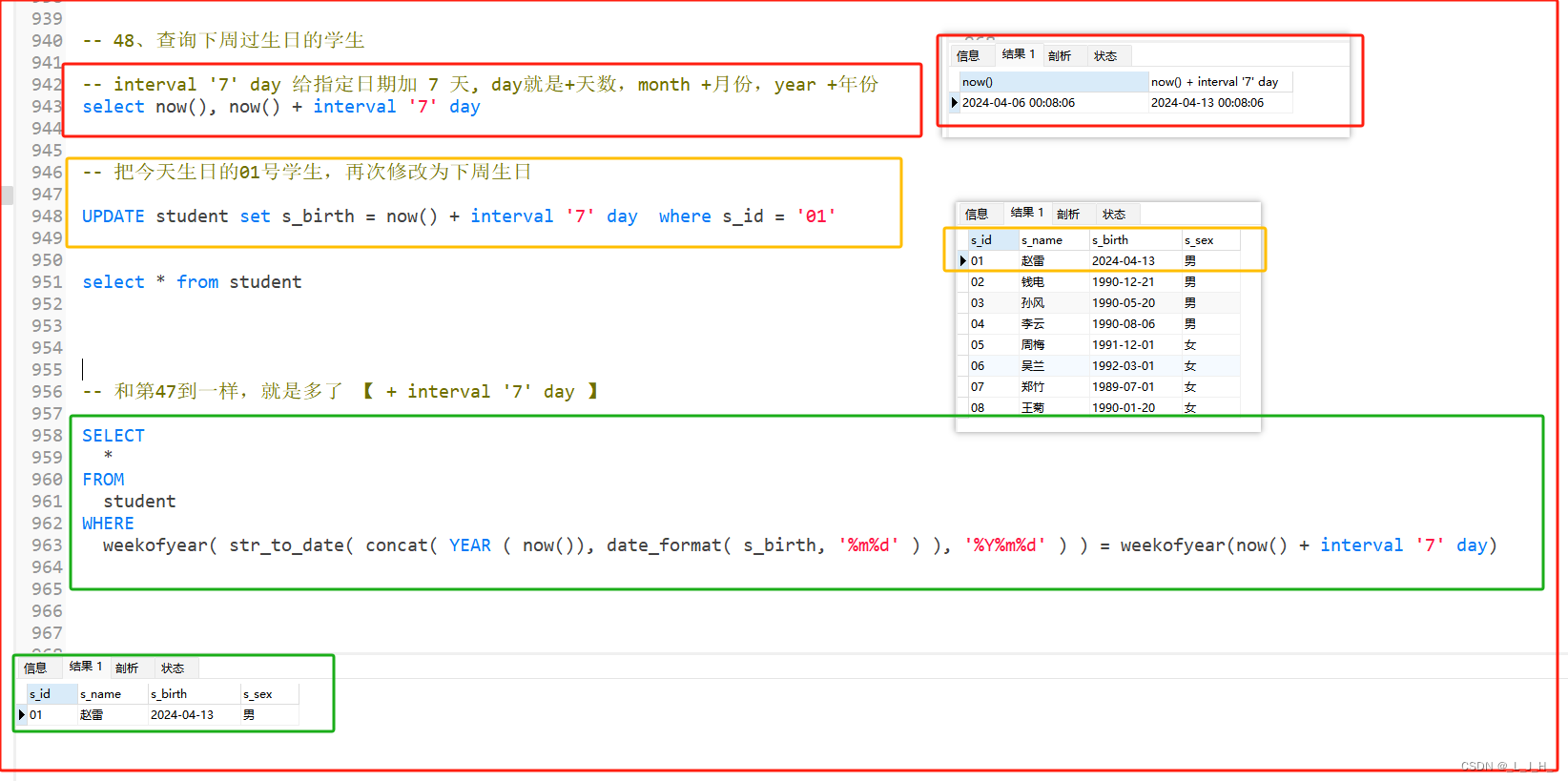The image size is (1568, 781).
Task: Select the 1990-12-21 birth date cell
Action: (1136, 282)
